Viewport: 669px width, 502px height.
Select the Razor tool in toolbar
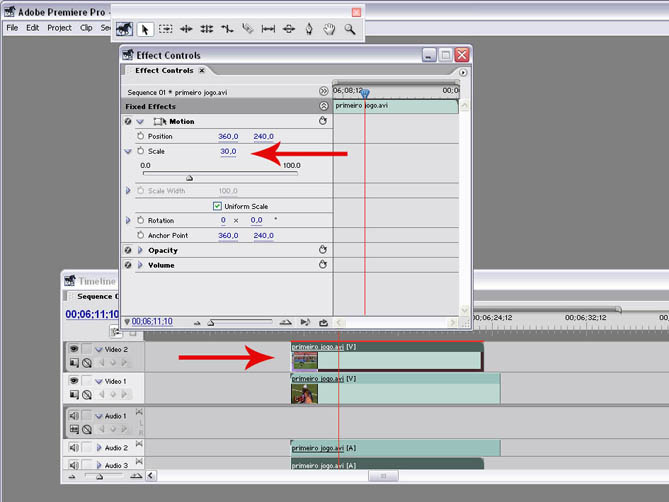click(x=247, y=29)
